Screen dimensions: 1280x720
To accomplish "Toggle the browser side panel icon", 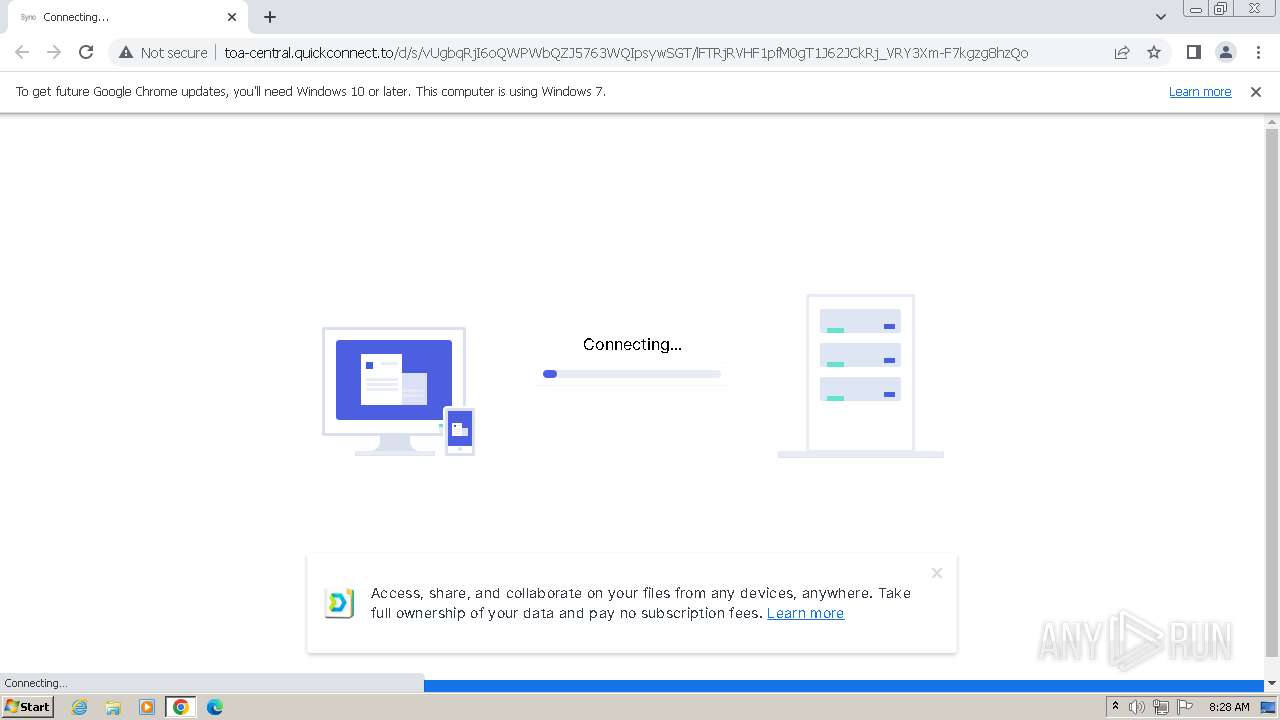I will coord(1193,52).
